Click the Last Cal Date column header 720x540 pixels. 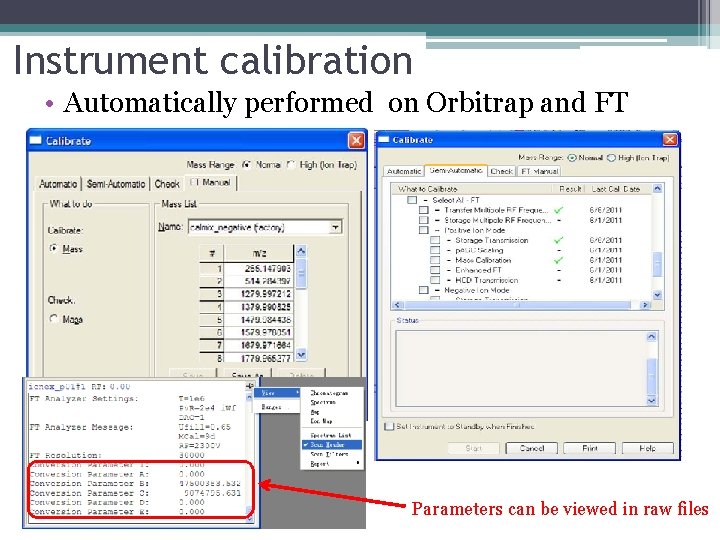point(615,189)
